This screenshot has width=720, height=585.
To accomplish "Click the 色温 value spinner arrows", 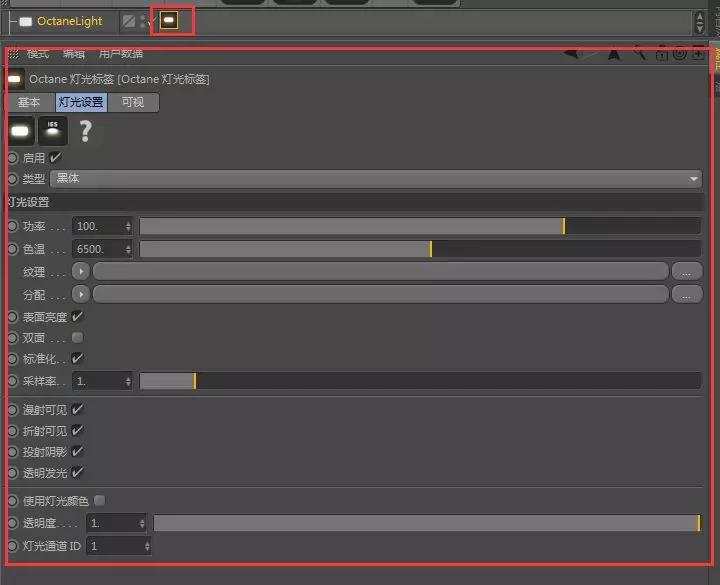I will click(x=128, y=249).
